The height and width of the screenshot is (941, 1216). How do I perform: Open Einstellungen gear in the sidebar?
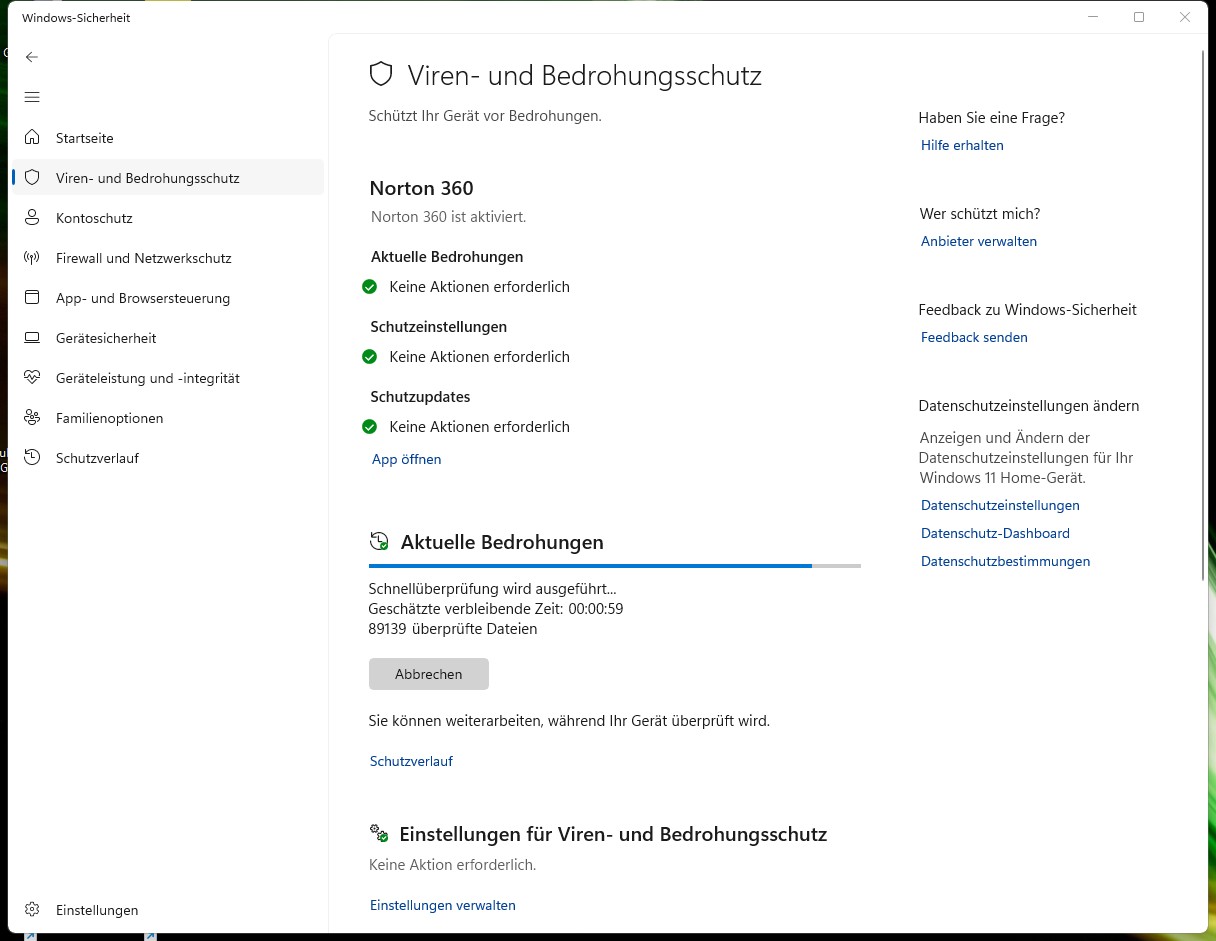click(32, 910)
